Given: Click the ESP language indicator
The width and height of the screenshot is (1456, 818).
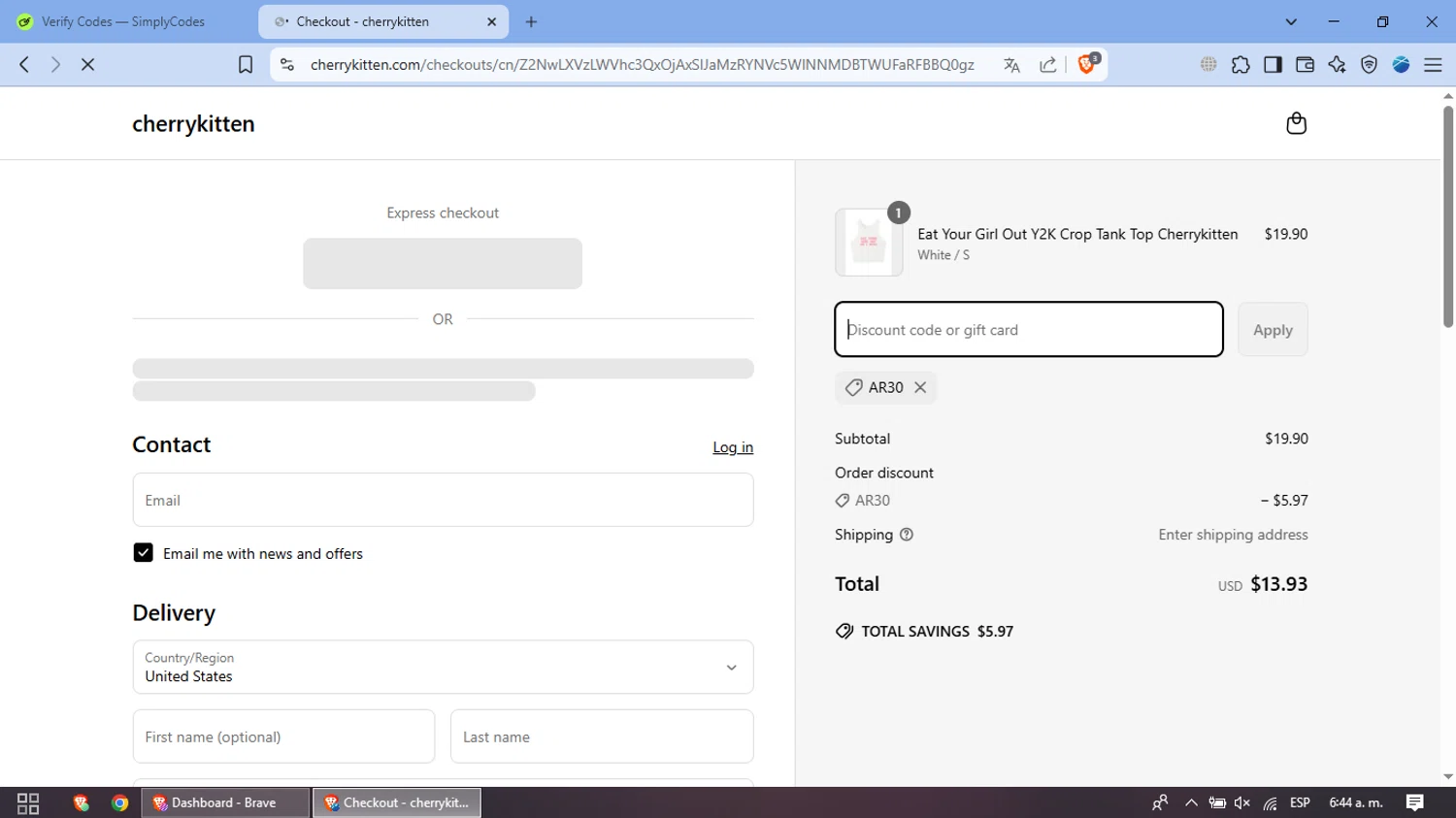Looking at the screenshot, I should coord(1300,802).
